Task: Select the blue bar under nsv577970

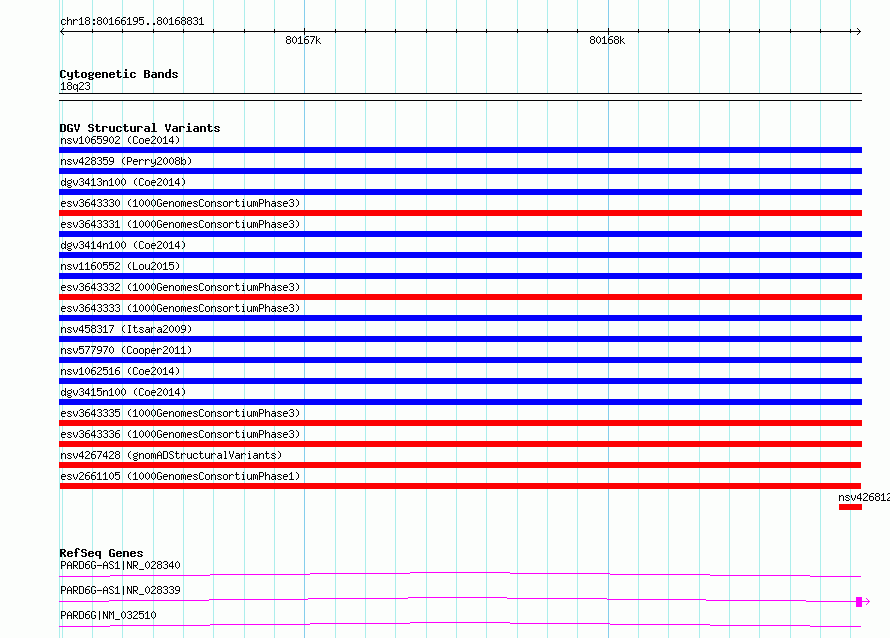Action: (460, 360)
